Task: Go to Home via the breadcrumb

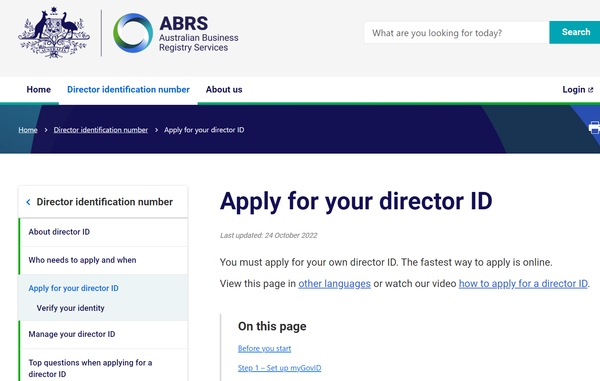Action: (x=28, y=130)
